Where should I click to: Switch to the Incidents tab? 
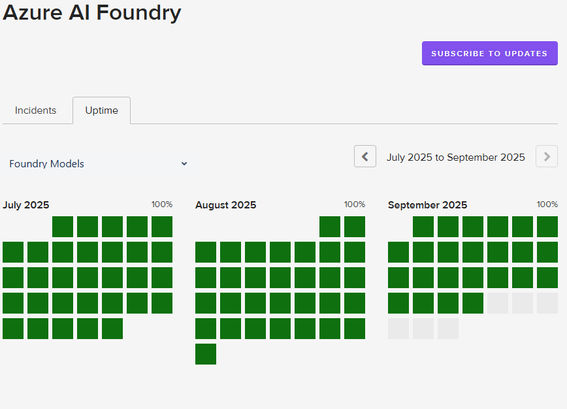tap(35, 110)
